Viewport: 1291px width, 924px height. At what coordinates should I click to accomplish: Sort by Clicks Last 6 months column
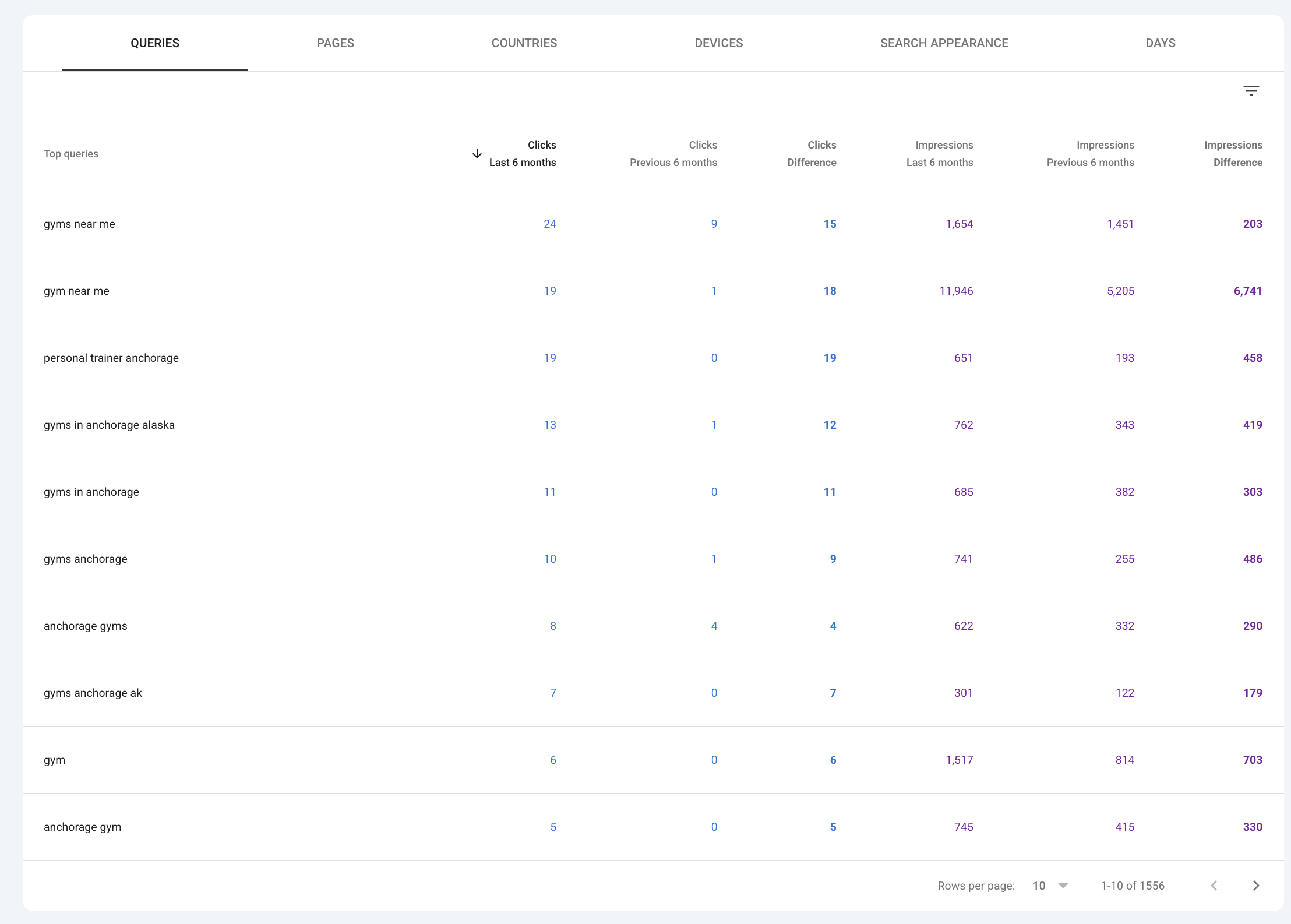click(523, 154)
